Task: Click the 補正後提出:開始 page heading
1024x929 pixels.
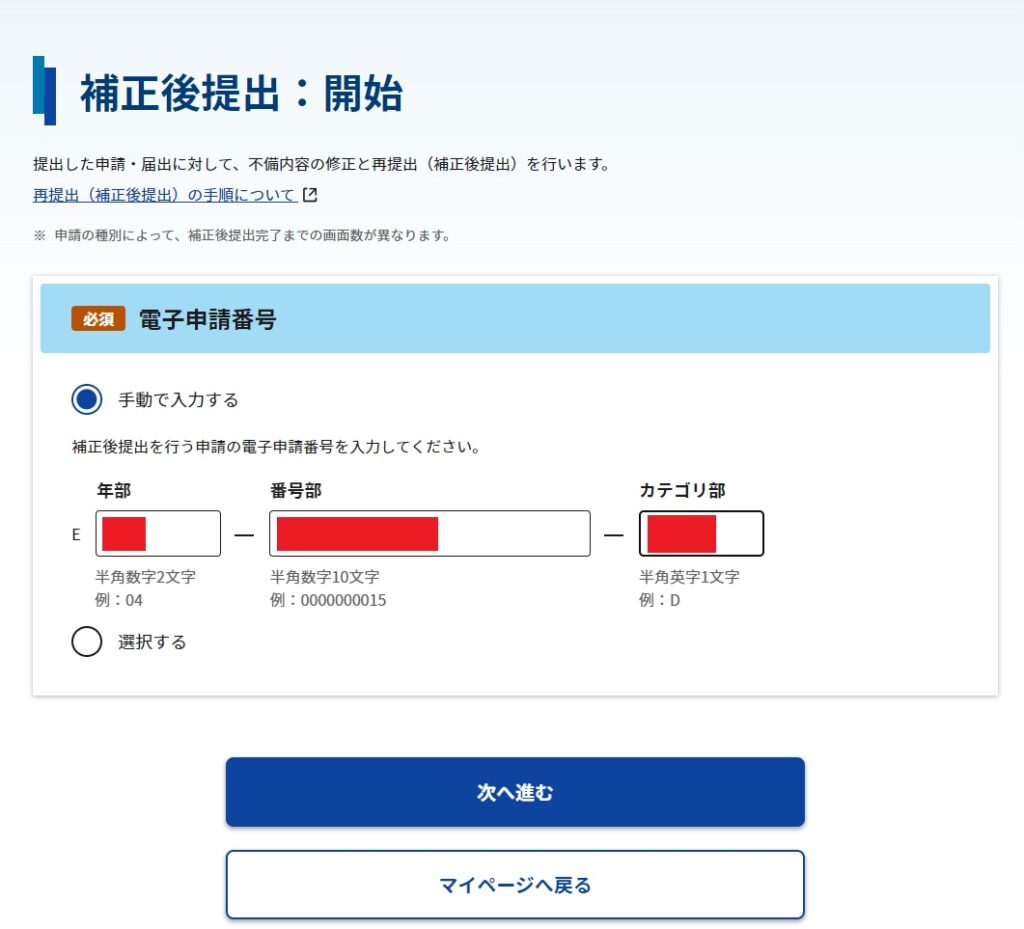Action: pos(241,94)
